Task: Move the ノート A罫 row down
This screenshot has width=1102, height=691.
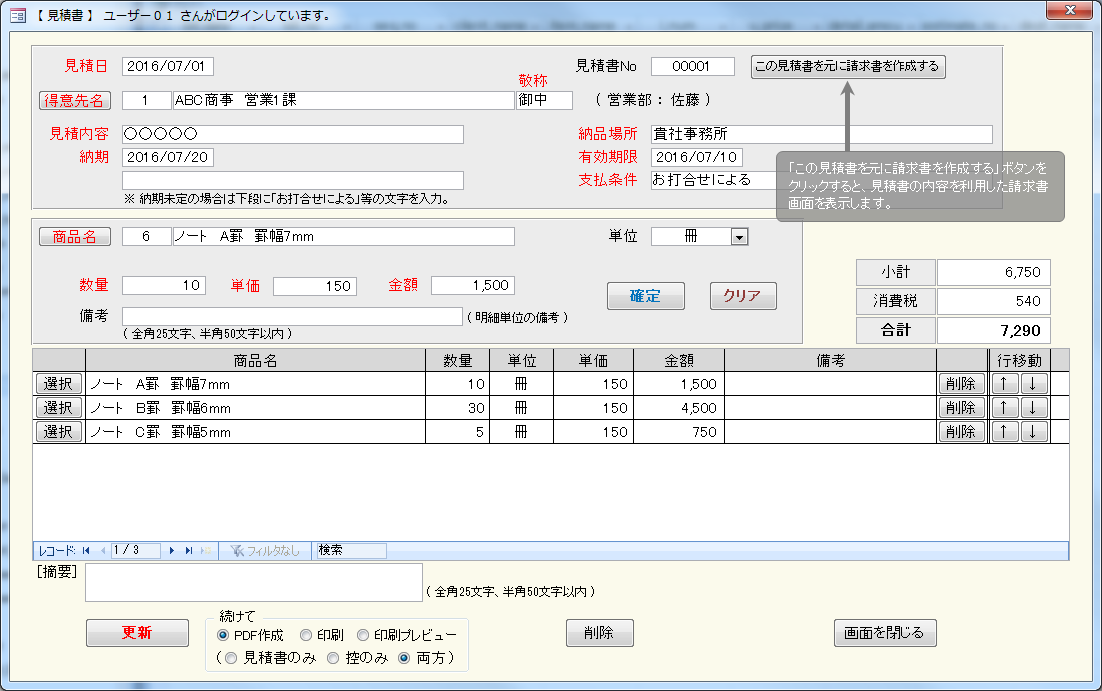Action: 1033,384
